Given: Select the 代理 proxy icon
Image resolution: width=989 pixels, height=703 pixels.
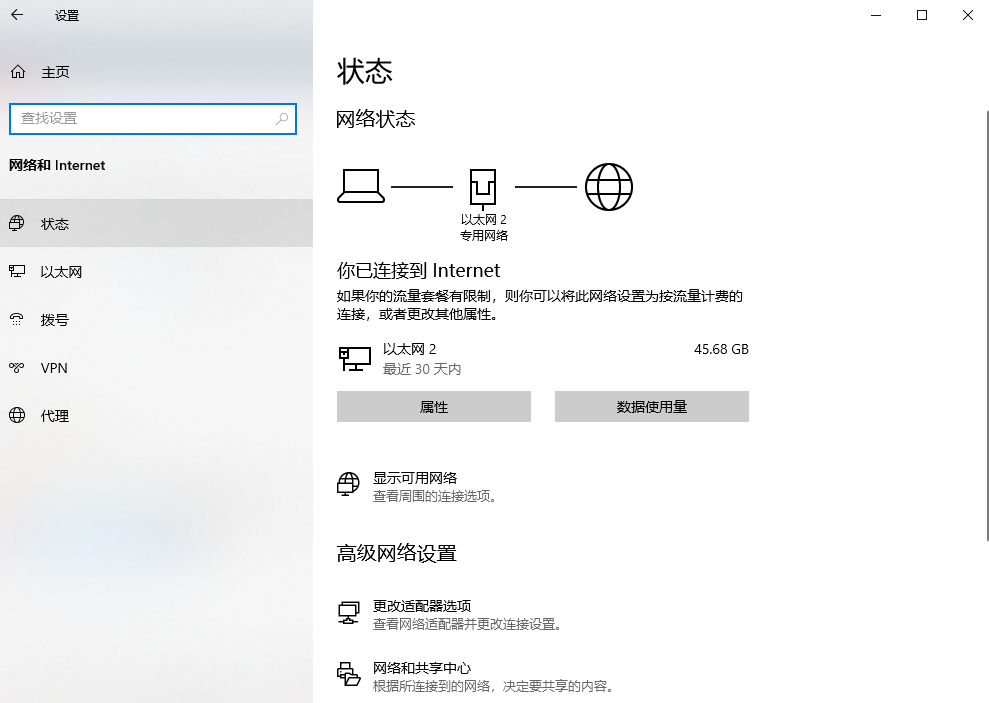Looking at the screenshot, I should pos(17,415).
